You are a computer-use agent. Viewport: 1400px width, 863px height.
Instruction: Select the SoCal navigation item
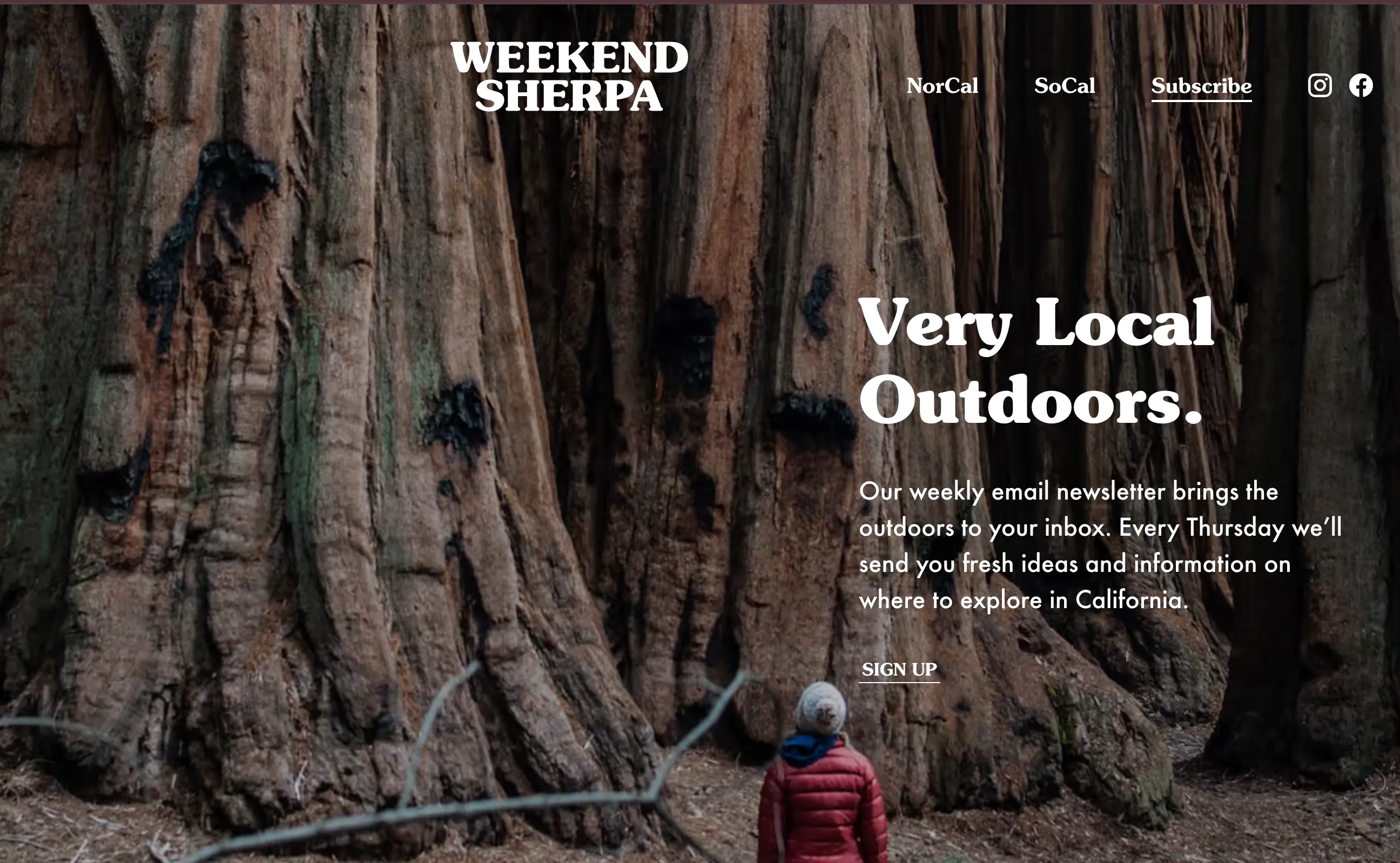pos(1065,86)
